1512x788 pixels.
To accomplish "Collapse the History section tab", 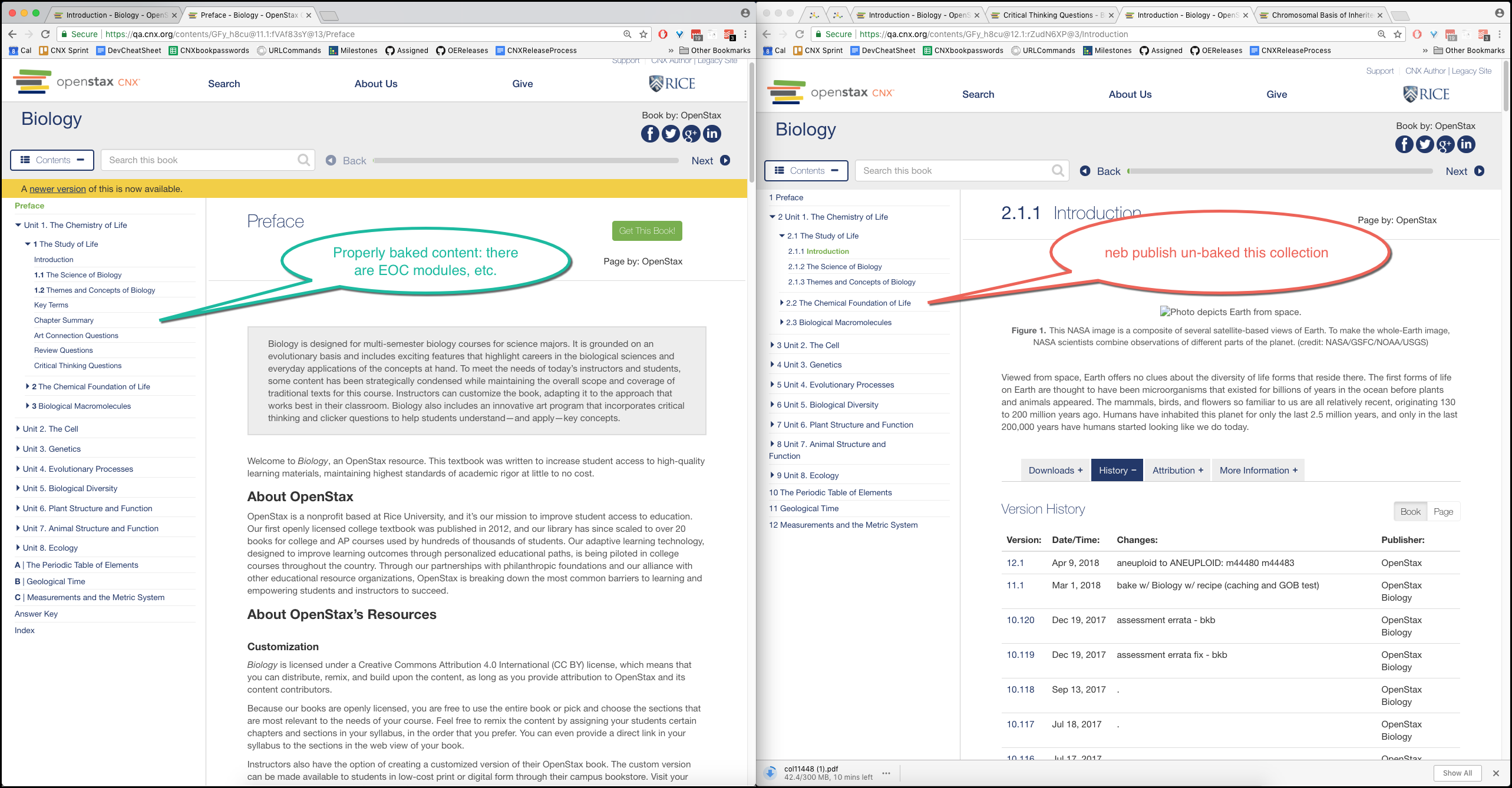I will click(x=1117, y=470).
